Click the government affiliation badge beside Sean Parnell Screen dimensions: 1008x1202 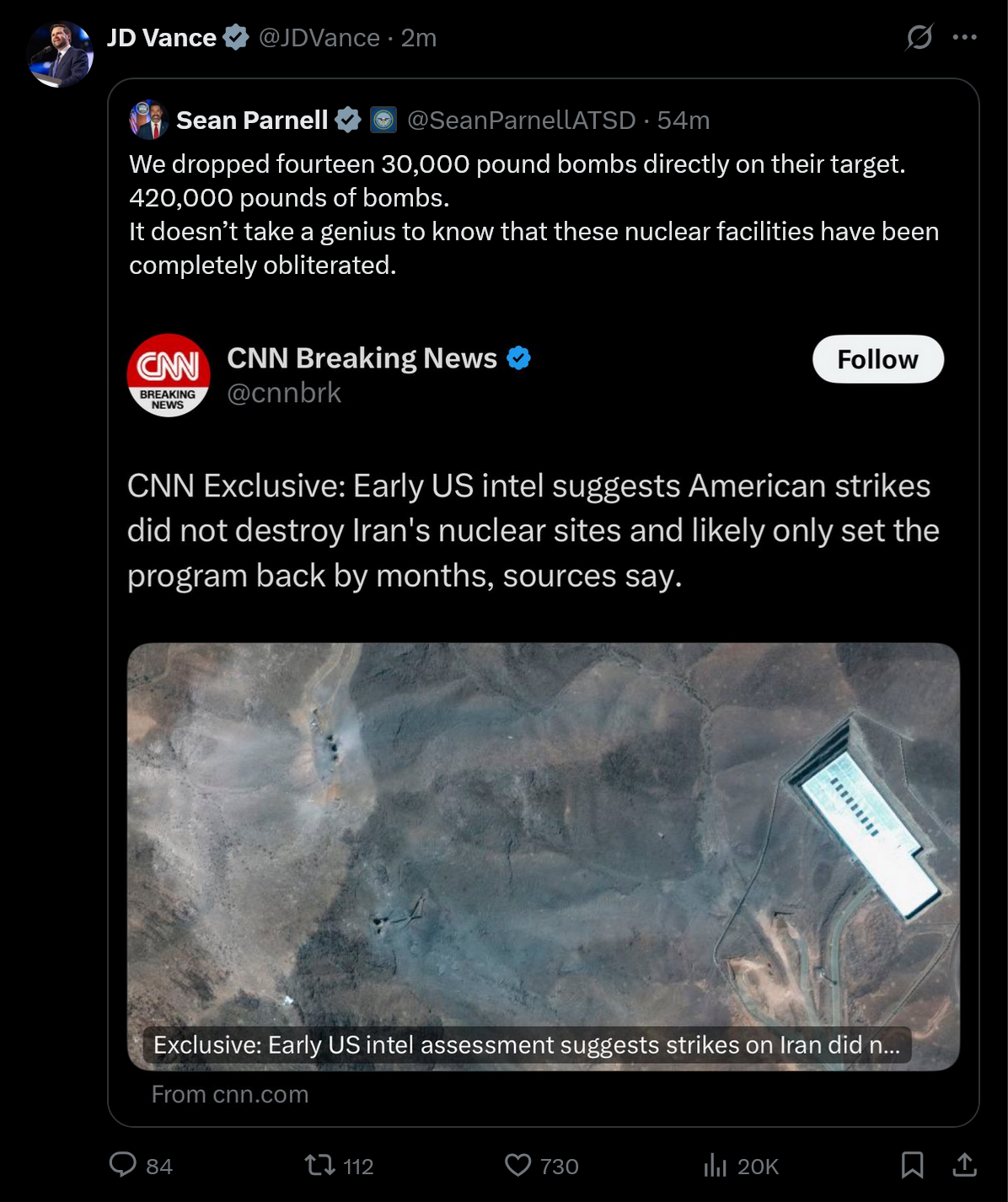(383, 120)
